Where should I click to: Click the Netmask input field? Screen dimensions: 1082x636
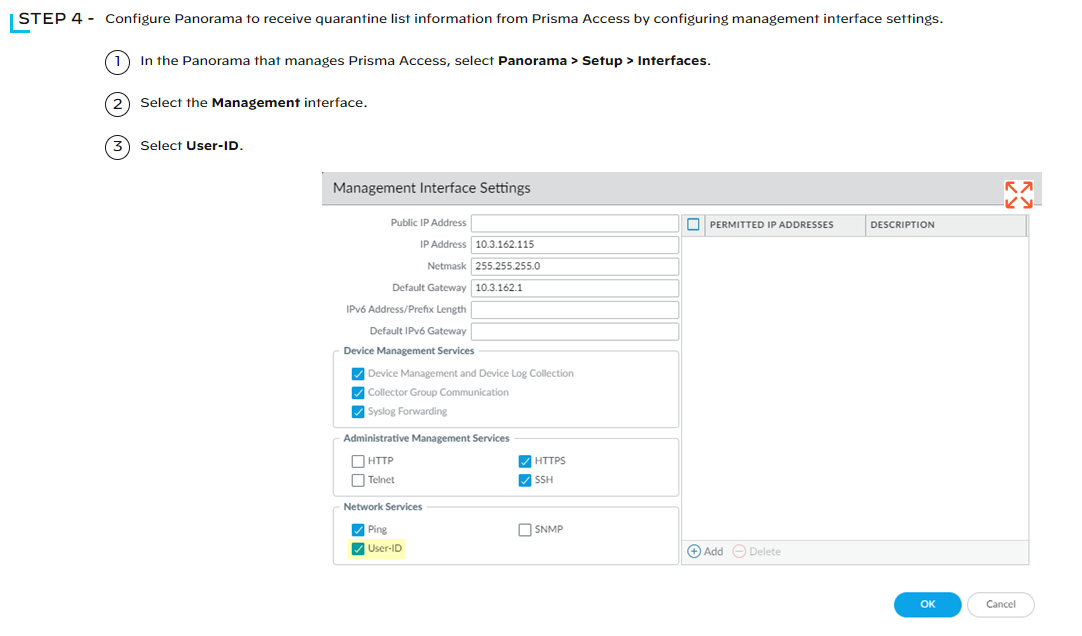click(574, 266)
